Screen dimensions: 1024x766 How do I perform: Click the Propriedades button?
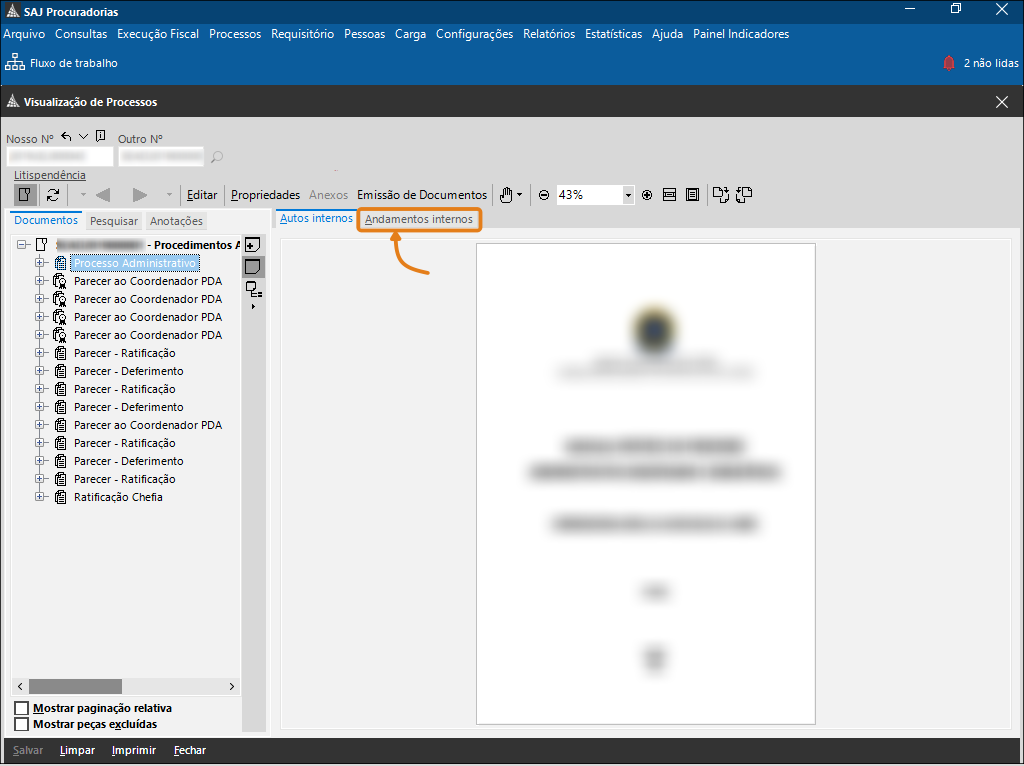point(265,195)
